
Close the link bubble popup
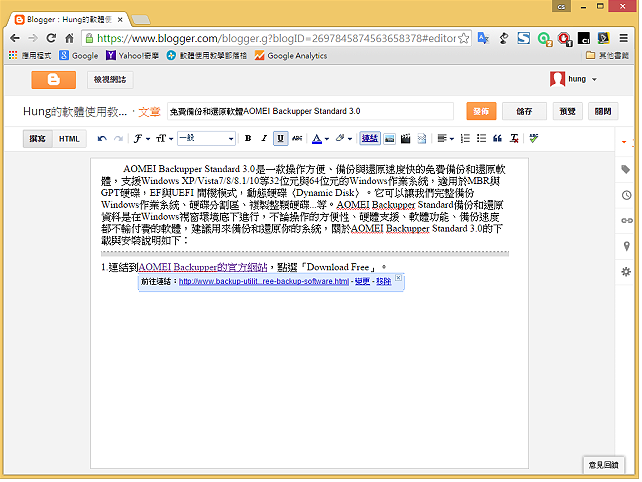(x=398, y=278)
